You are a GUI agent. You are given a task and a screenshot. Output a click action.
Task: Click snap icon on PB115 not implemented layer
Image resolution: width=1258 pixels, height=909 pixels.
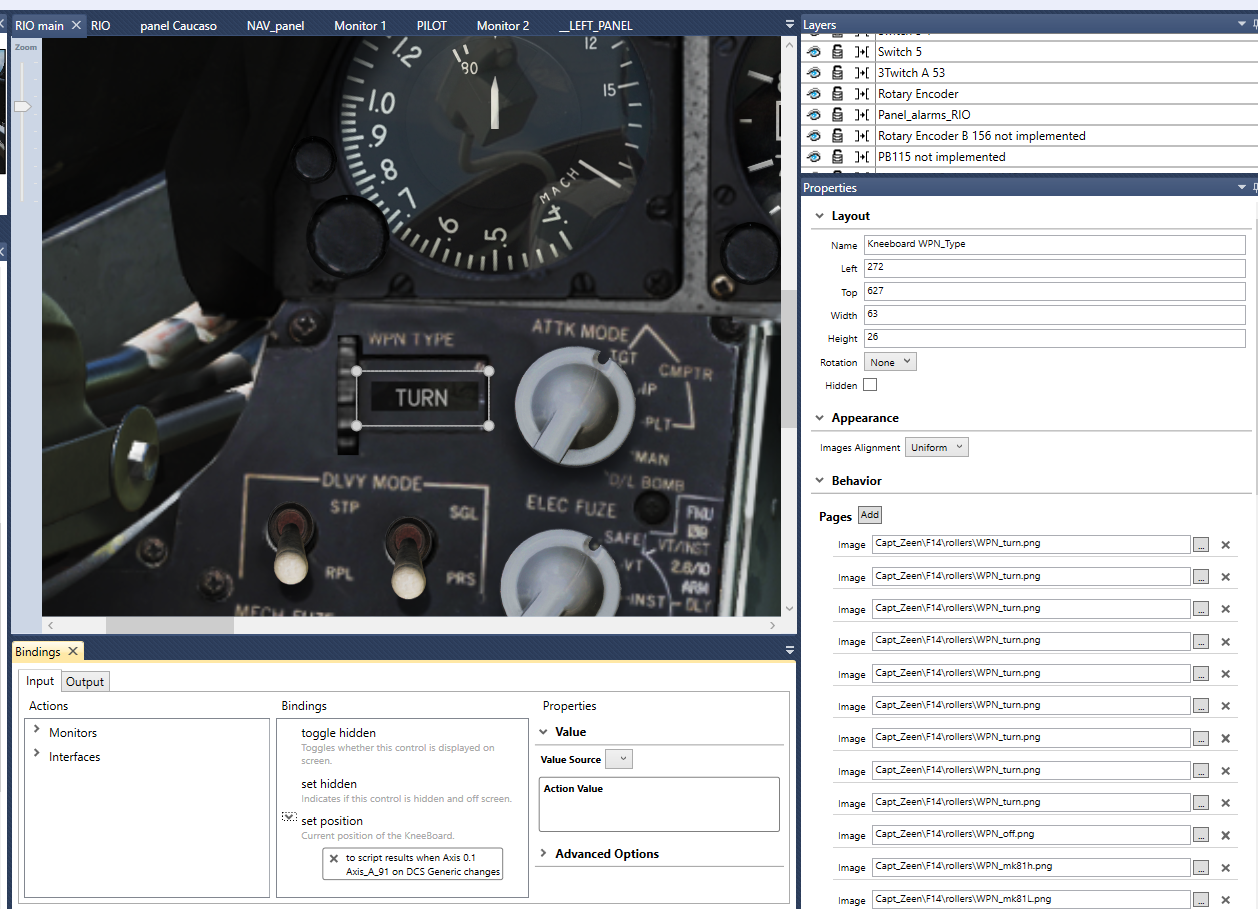[862, 157]
